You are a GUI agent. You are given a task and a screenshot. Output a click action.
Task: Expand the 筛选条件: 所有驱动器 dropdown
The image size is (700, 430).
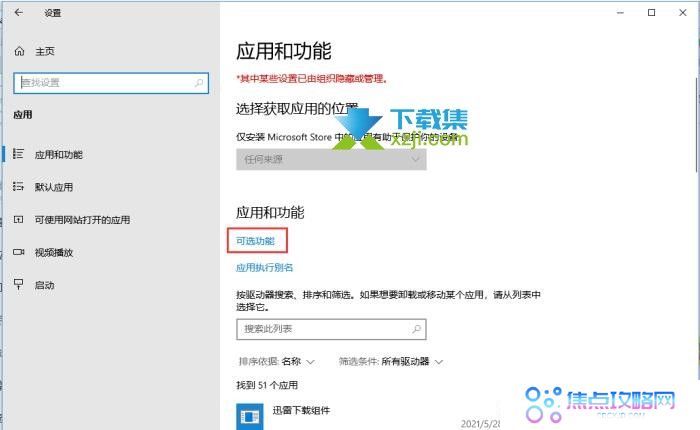391,361
